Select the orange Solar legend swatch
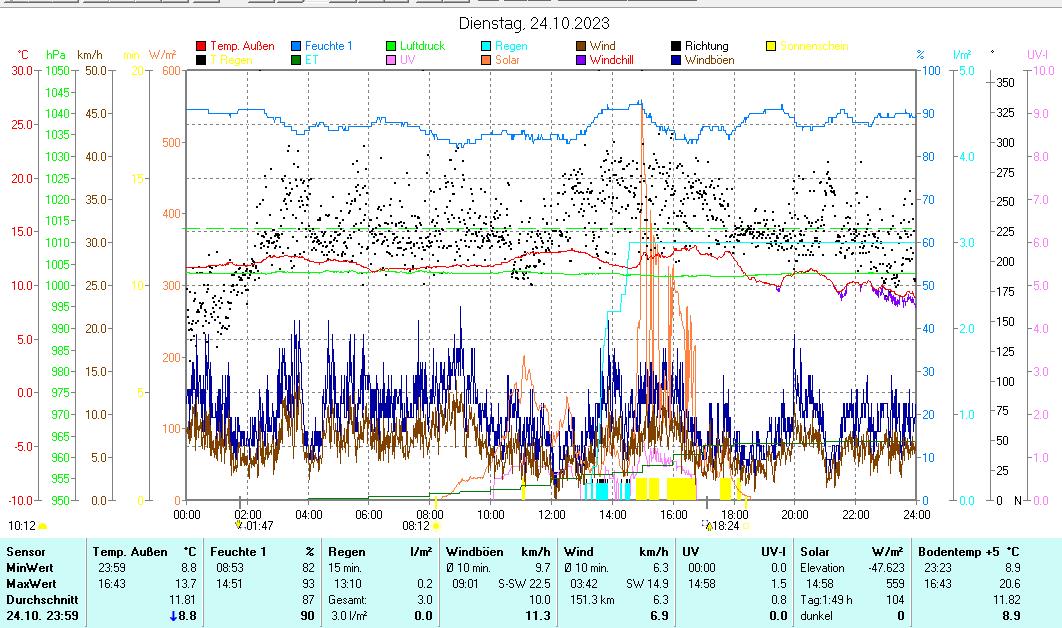This screenshot has height=628, width=1062. point(486,60)
